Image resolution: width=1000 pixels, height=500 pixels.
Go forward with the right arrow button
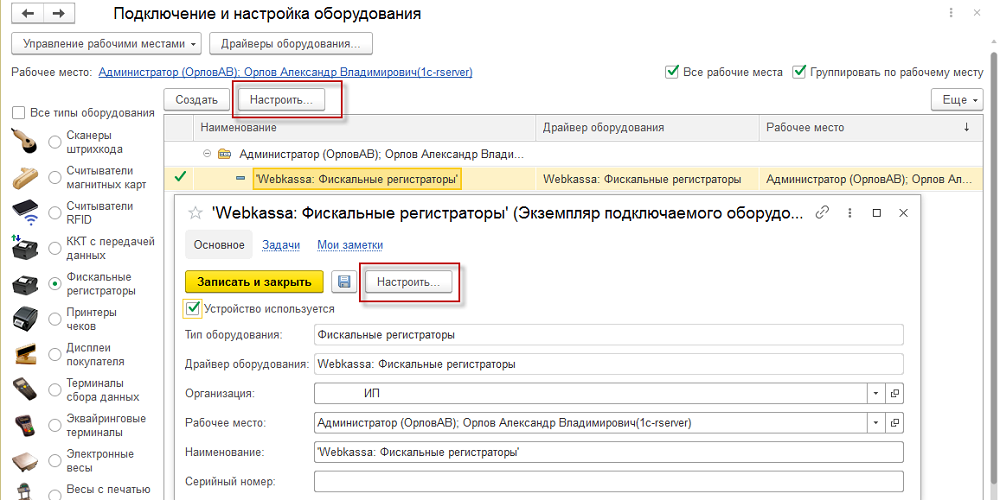coord(58,13)
